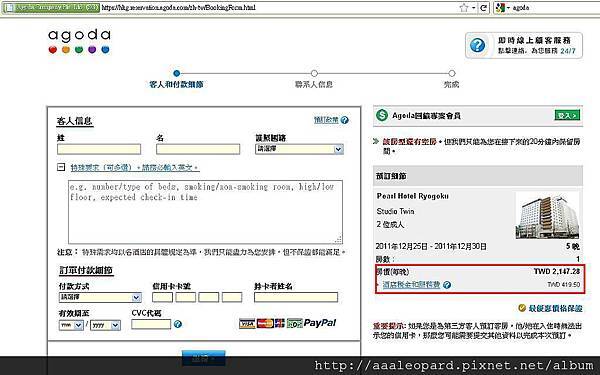This screenshot has width=600, height=375.
Task: Open the booking policy link
Action: (326, 120)
